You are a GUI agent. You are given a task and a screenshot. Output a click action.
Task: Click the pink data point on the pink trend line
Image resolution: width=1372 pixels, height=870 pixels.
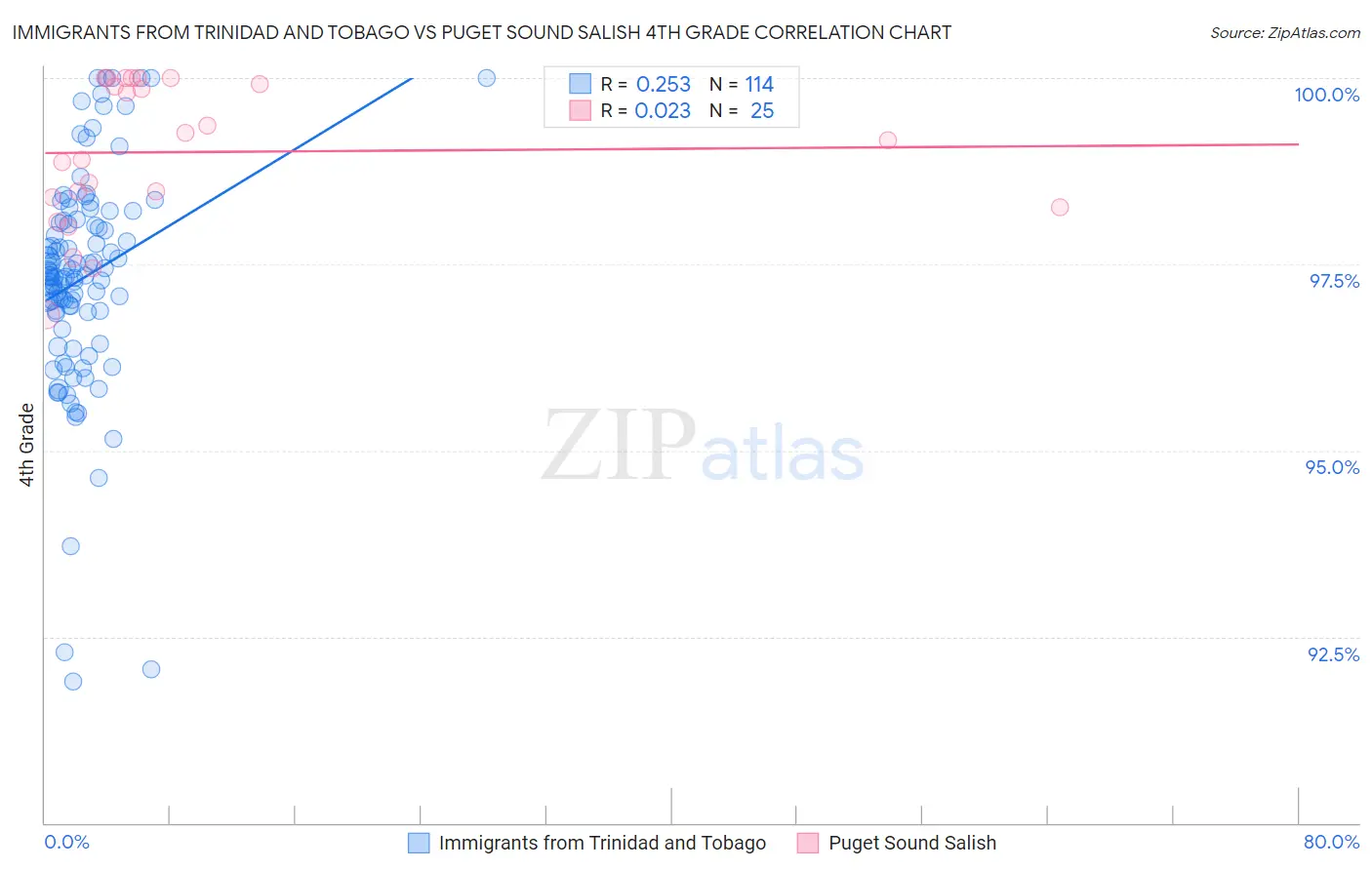pyautogui.click(x=888, y=140)
